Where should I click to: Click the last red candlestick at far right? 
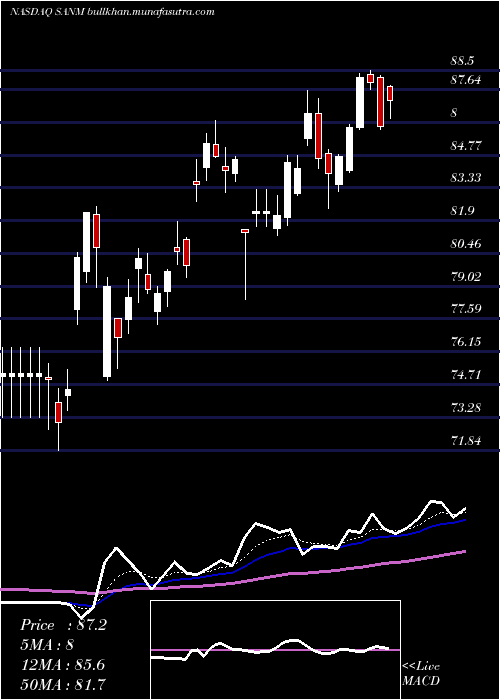[390, 93]
